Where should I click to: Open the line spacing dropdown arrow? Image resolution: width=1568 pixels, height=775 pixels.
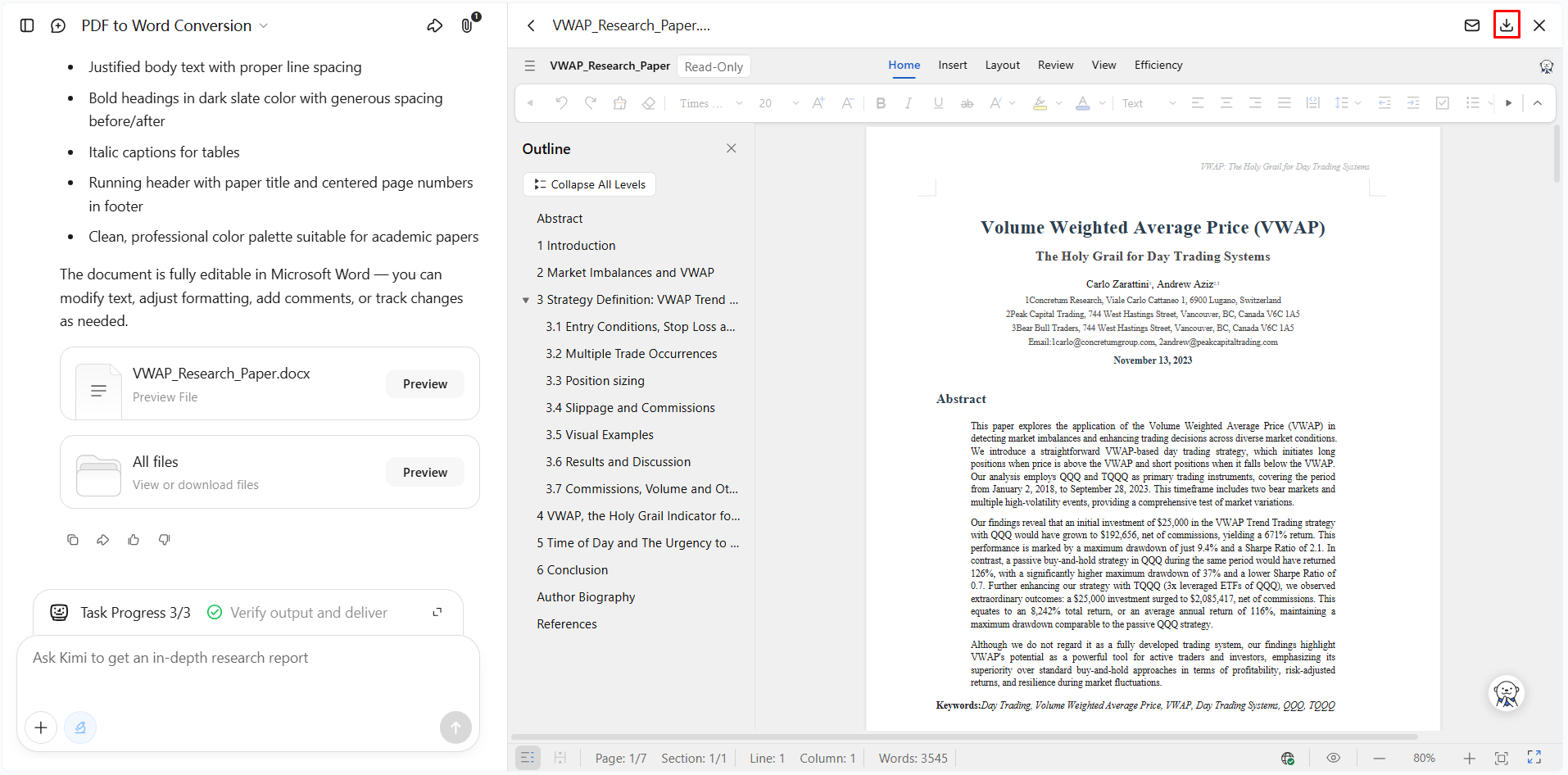pyautogui.click(x=1357, y=103)
